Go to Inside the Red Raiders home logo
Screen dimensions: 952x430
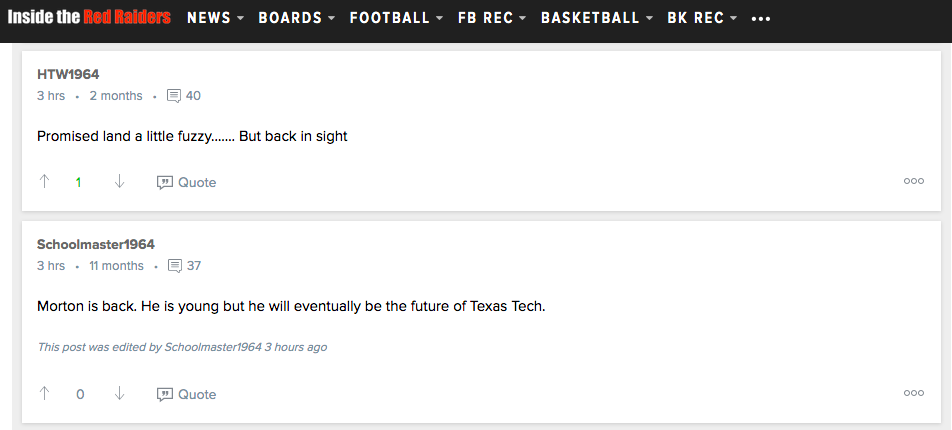point(89,18)
